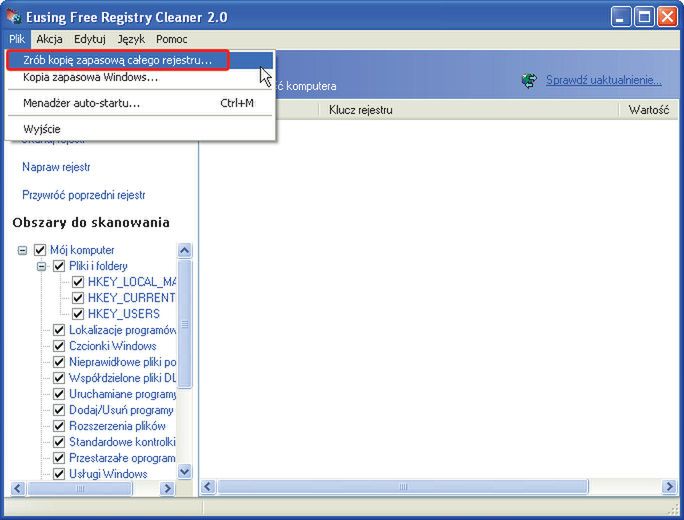Click Napraw rejestr link
The width and height of the screenshot is (684, 520).
pyautogui.click(x=56, y=167)
